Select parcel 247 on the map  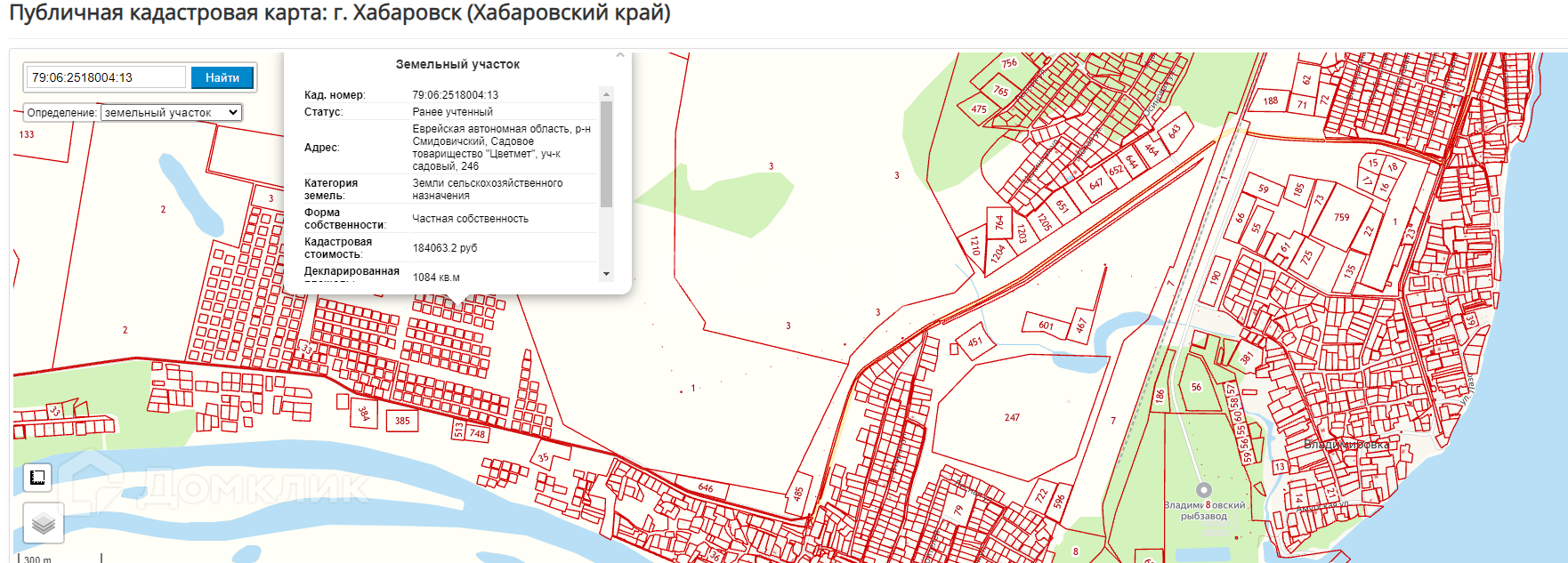click(x=1012, y=417)
